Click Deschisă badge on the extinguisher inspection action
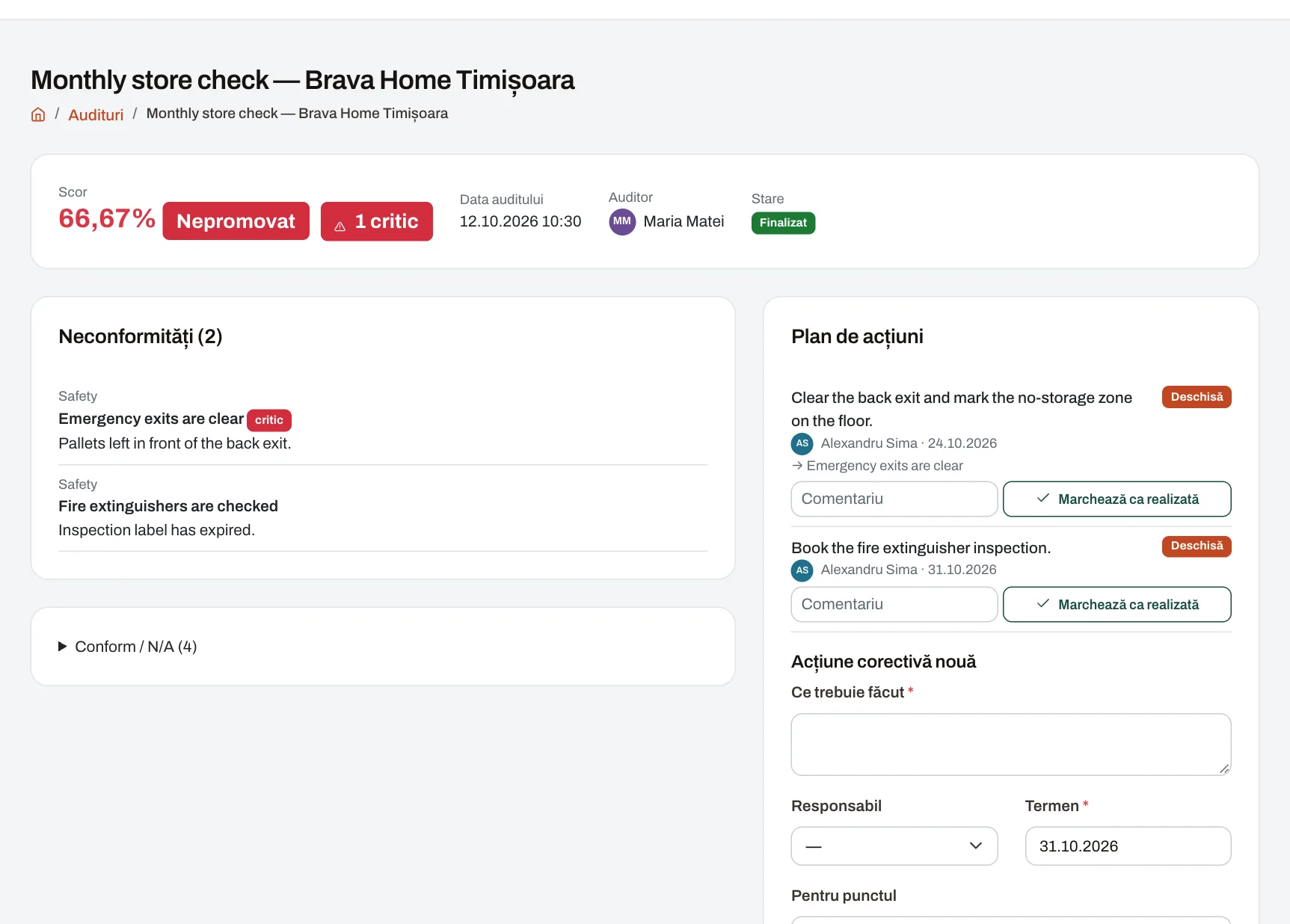Viewport: 1290px width, 924px height. pyautogui.click(x=1197, y=546)
